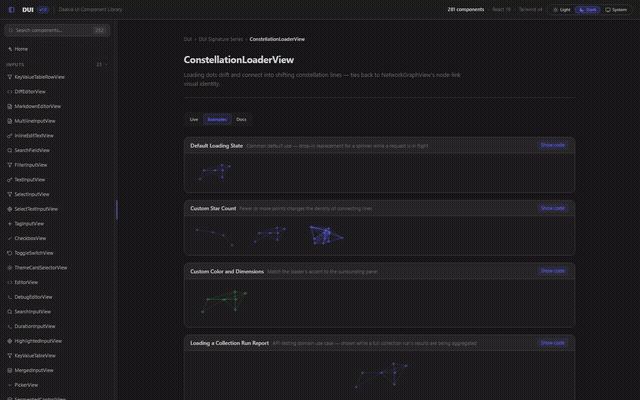Image resolution: width=640 pixels, height=400 pixels.
Task: Open EditorView in sidebar
Action: [x=57, y=282]
